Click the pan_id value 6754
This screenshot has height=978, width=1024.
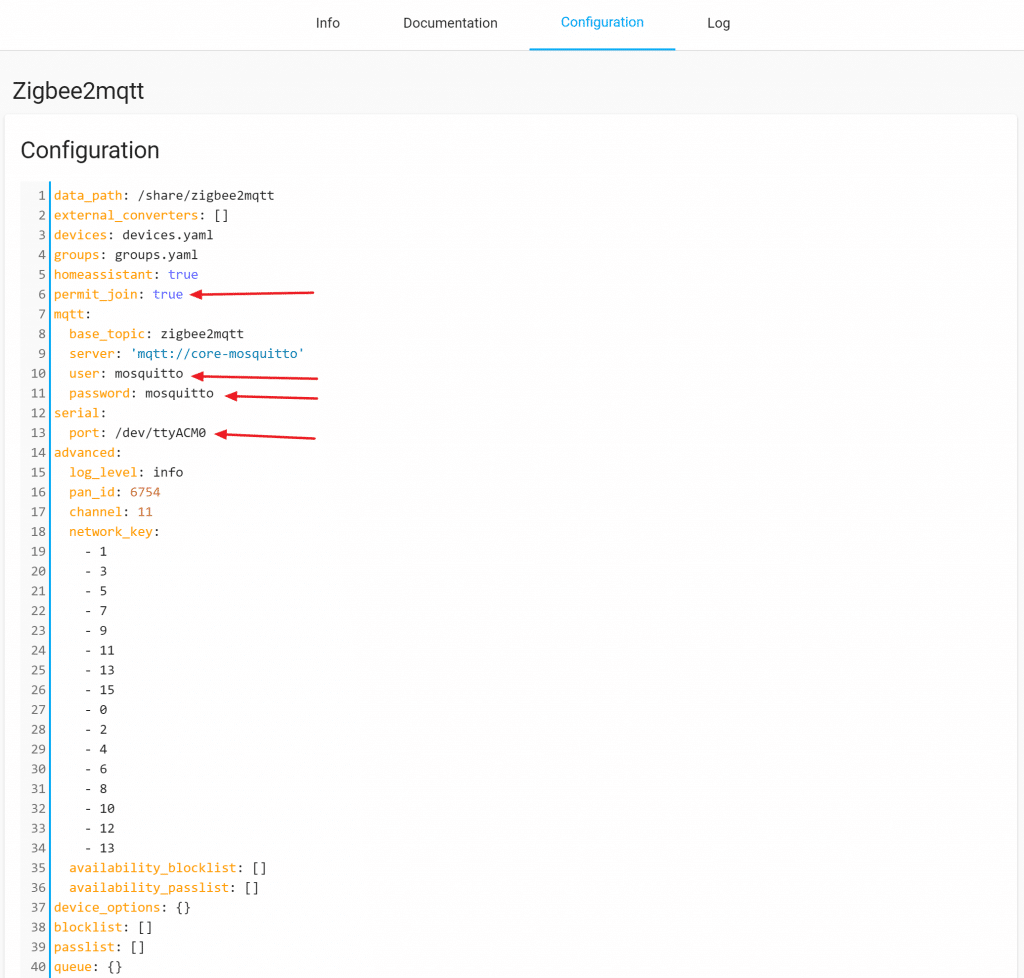click(145, 492)
